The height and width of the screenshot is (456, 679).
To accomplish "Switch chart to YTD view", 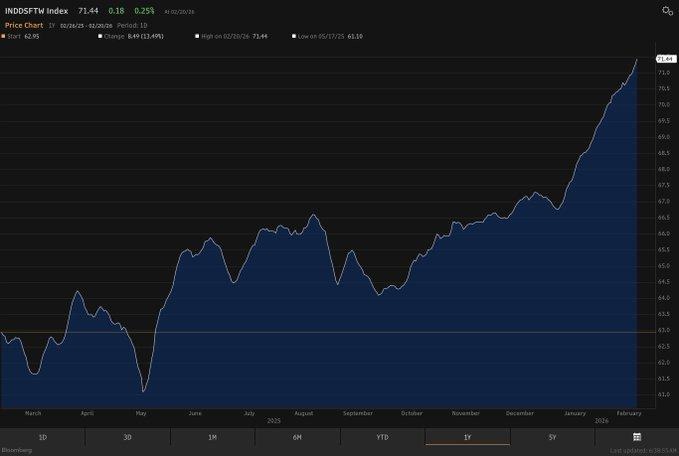I will (382, 437).
